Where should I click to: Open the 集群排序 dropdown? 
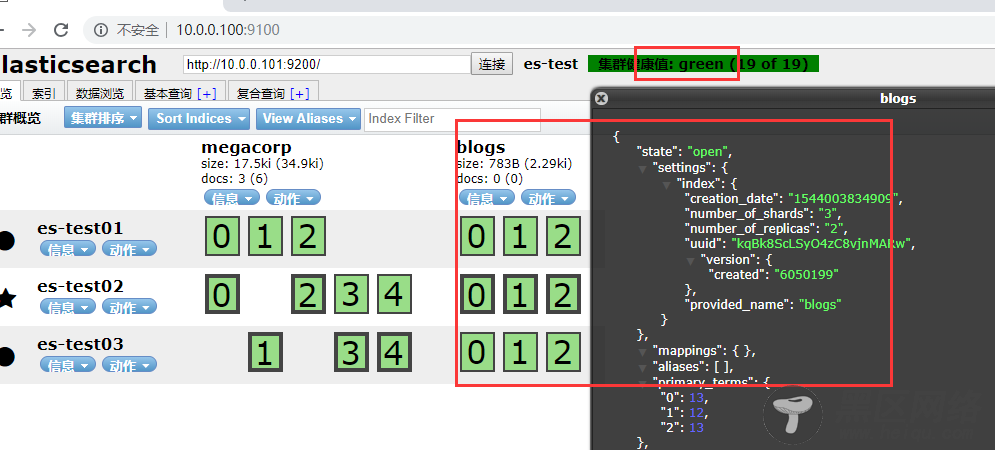tap(103, 118)
